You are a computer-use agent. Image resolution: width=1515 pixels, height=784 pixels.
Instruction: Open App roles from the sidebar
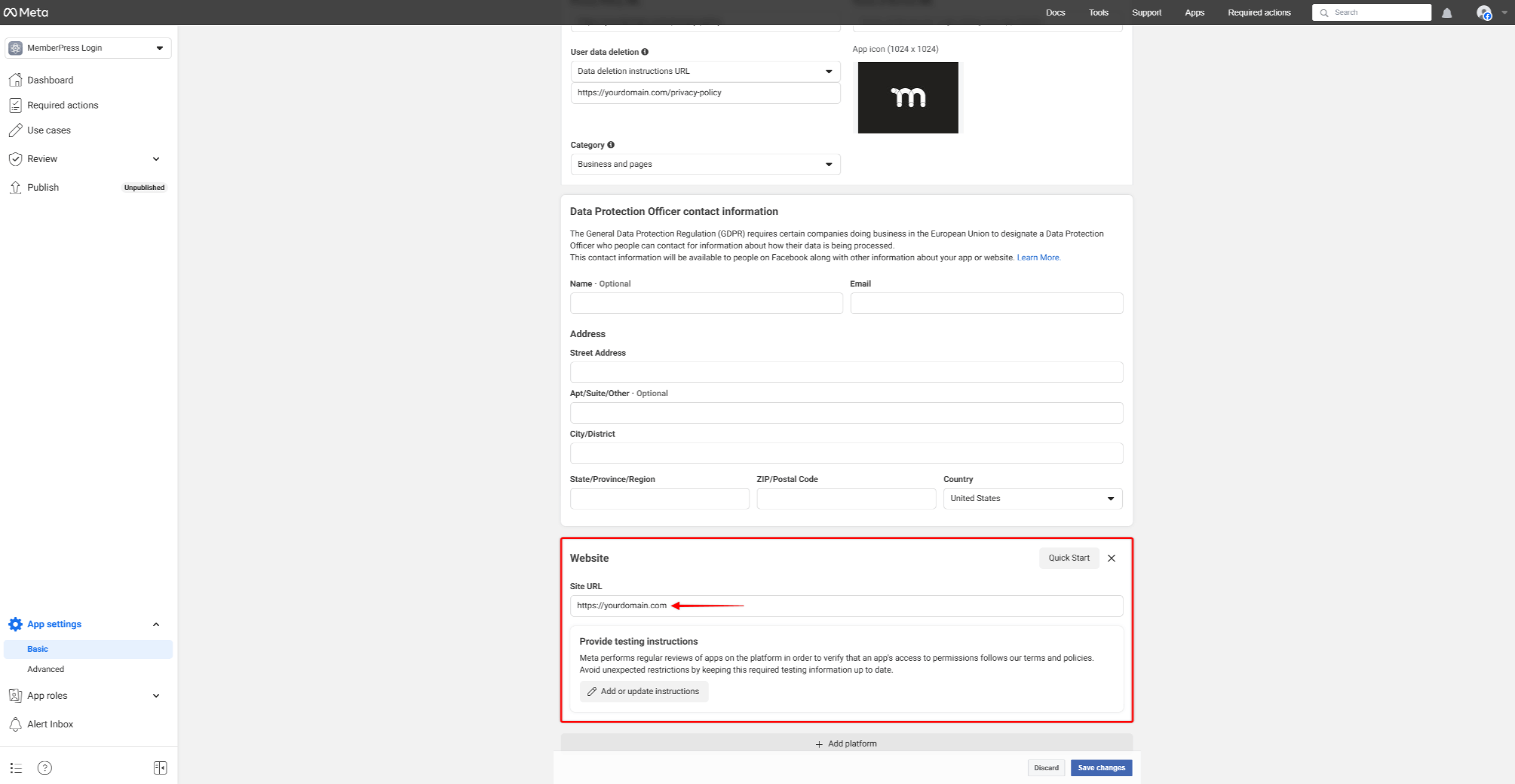pyautogui.click(x=46, y=695)
